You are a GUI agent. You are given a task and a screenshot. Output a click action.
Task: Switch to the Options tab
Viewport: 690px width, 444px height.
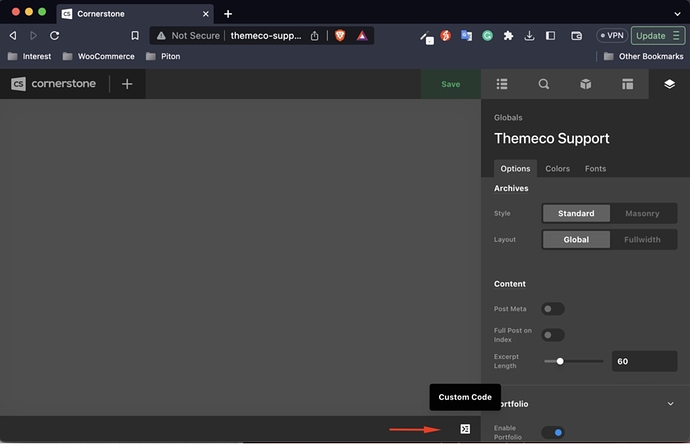click(515, 169)
